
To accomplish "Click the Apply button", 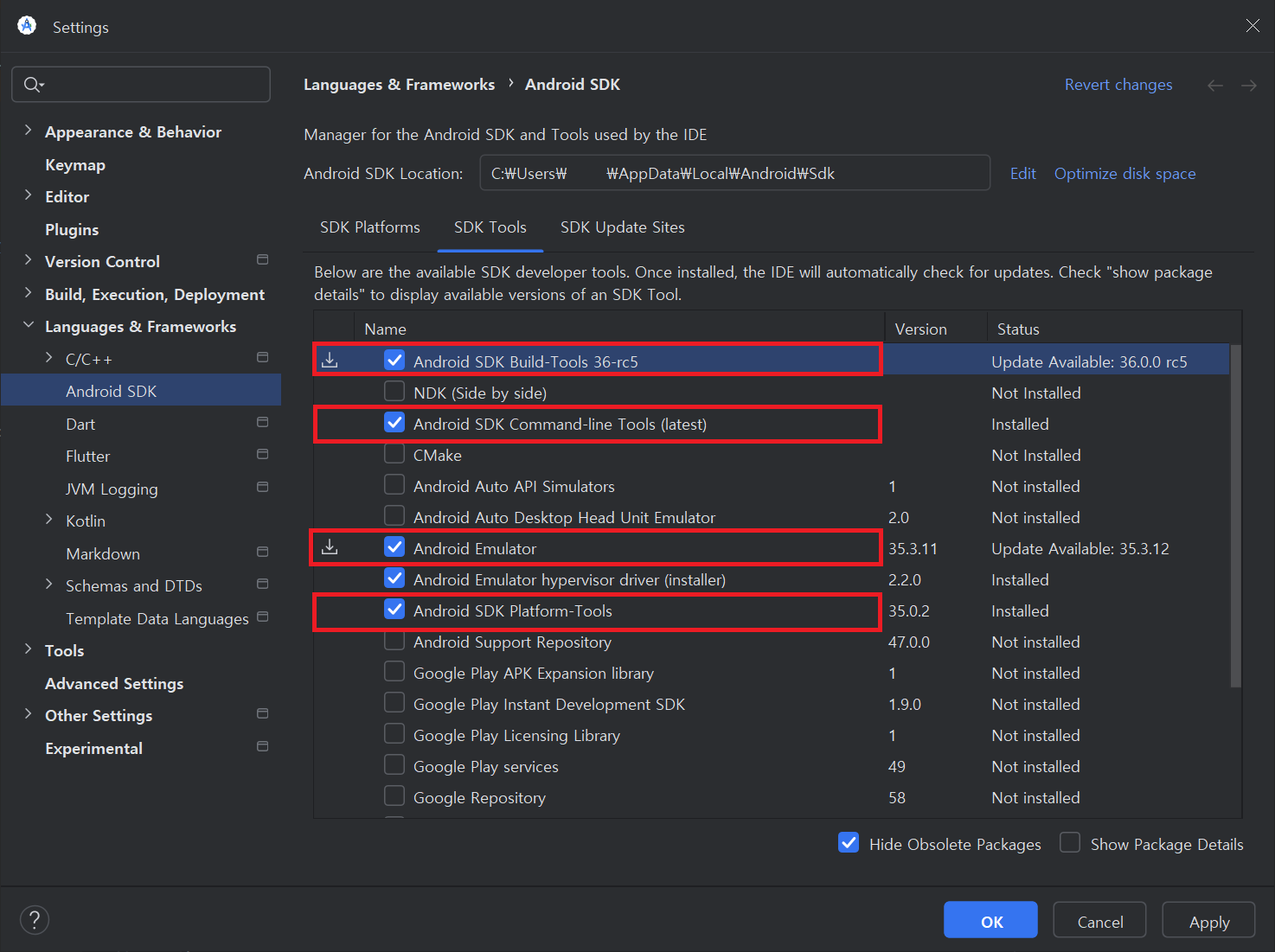I will coord(1208,919).
